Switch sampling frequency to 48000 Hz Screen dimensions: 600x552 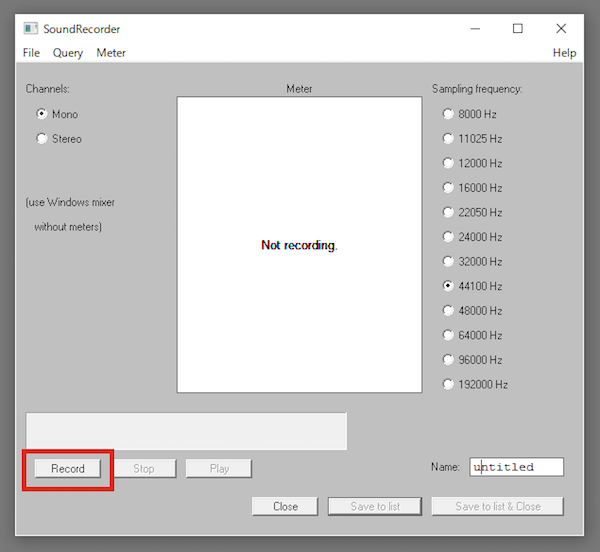[448, 311]
